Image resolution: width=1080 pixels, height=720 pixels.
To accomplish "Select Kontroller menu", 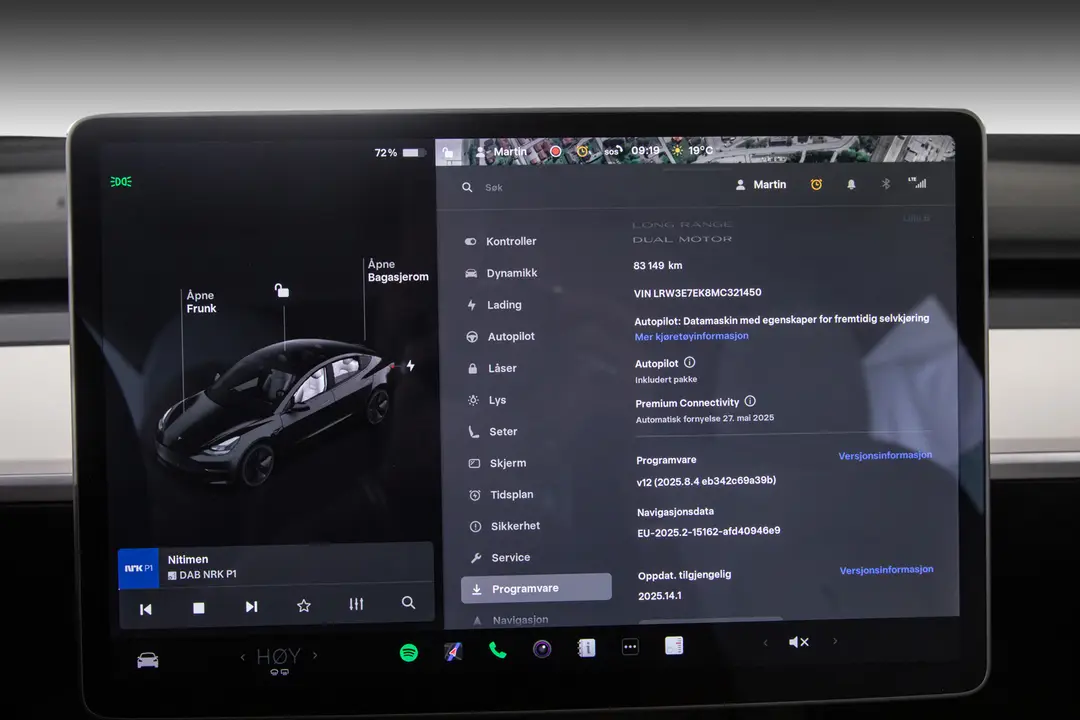I will 501,241.
